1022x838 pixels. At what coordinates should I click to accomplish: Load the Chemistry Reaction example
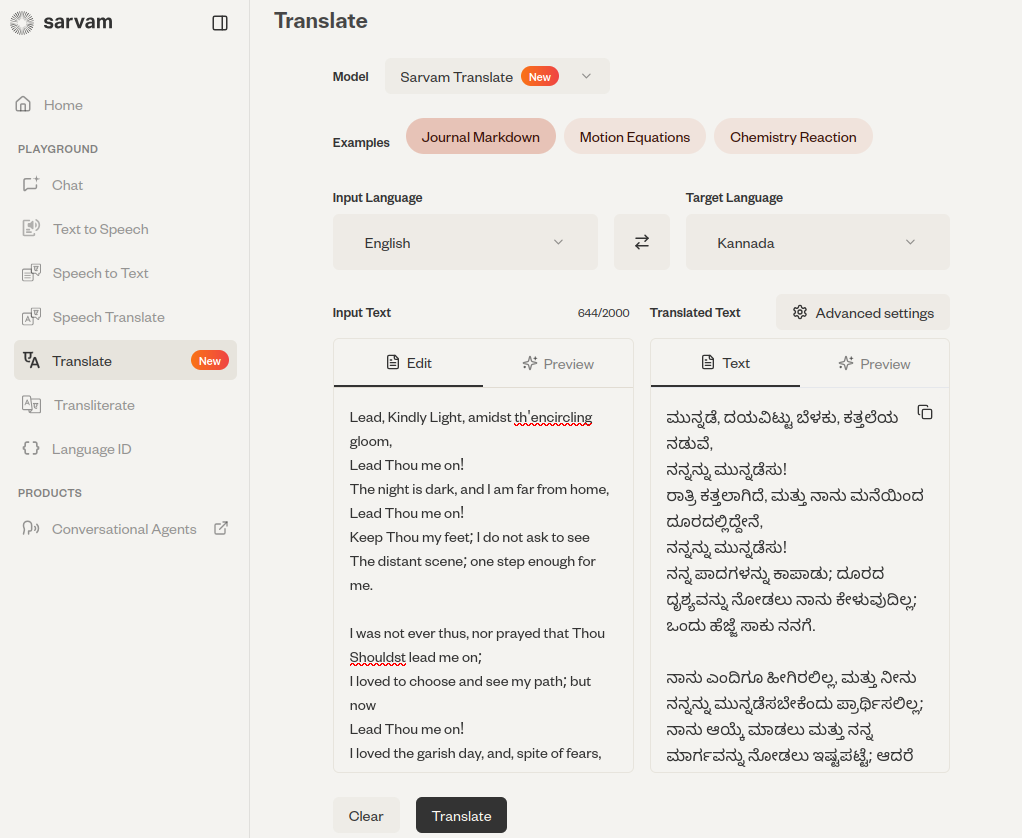pyautogui.click(x=793, y=136)
